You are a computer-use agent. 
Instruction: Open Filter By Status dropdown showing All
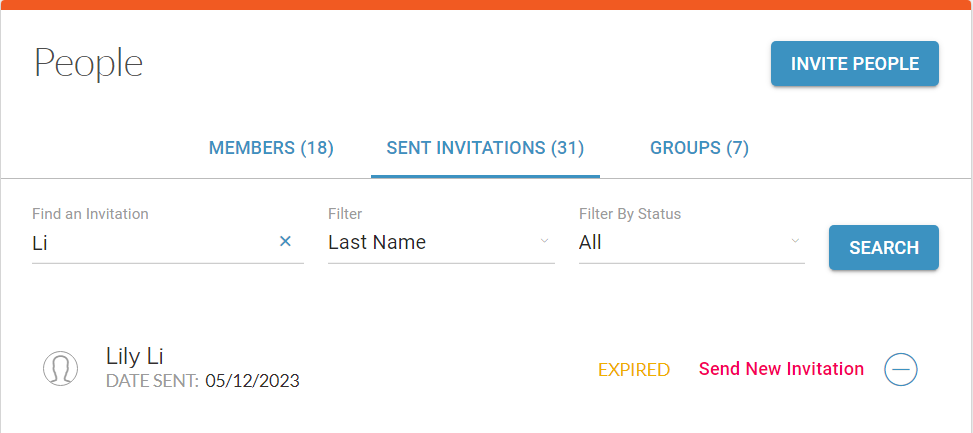point(692,243)
